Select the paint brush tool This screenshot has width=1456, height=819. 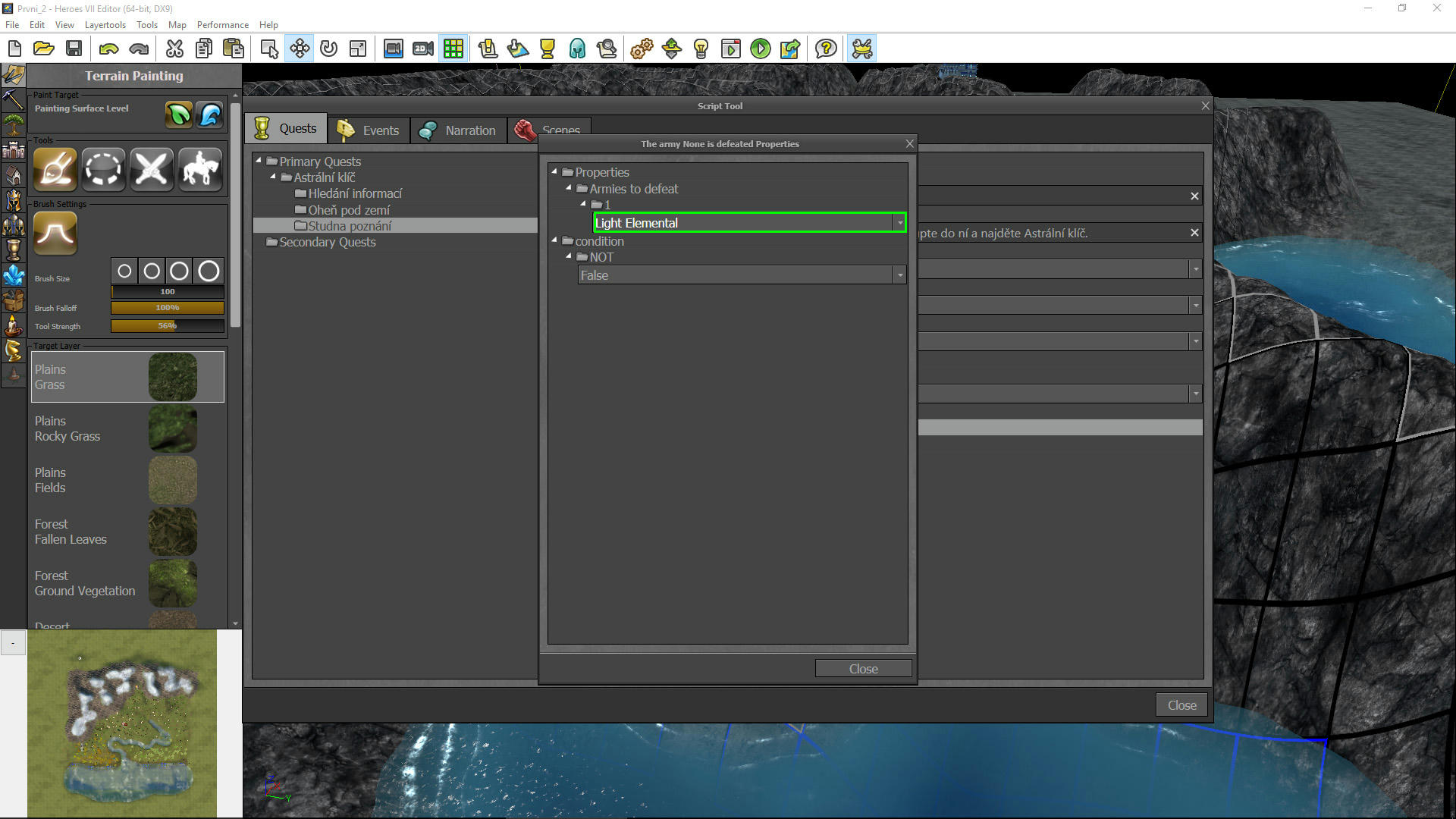click(55, 168)
